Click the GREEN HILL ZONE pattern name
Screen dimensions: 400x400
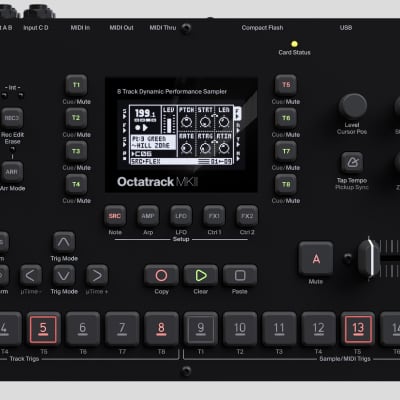[153, 142]
